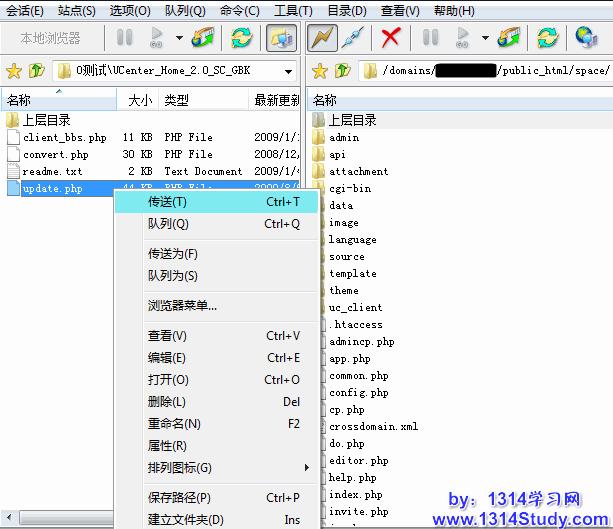Click the red X abort icon
This screenshot has width=613, height=529.
click(x=391, y=39)
